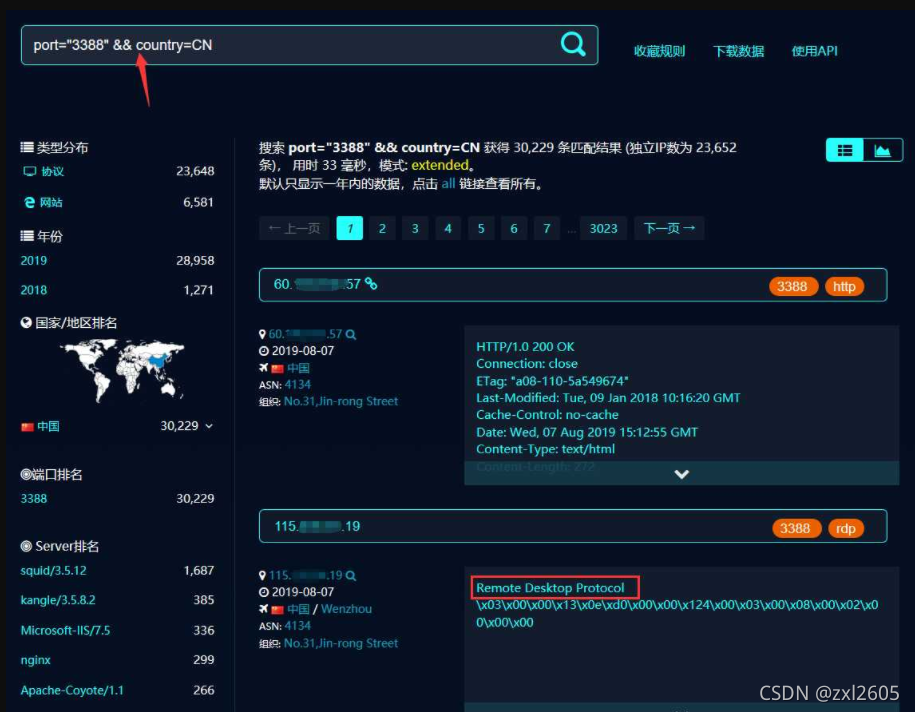Viewport: 915px width, 712px height.
Task: Filter by server Apache-Coyote/1.1
Action: (72, 690)
